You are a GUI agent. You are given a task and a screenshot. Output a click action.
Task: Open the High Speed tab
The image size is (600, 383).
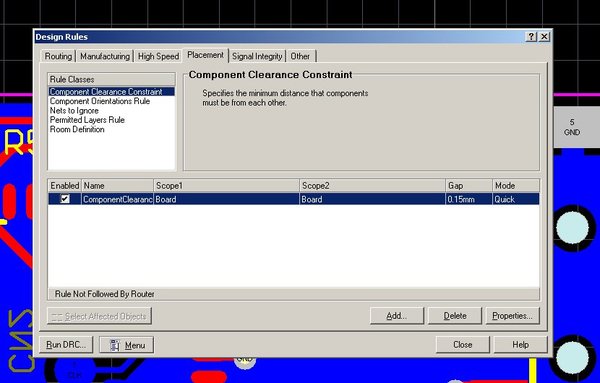pos(158,56)
